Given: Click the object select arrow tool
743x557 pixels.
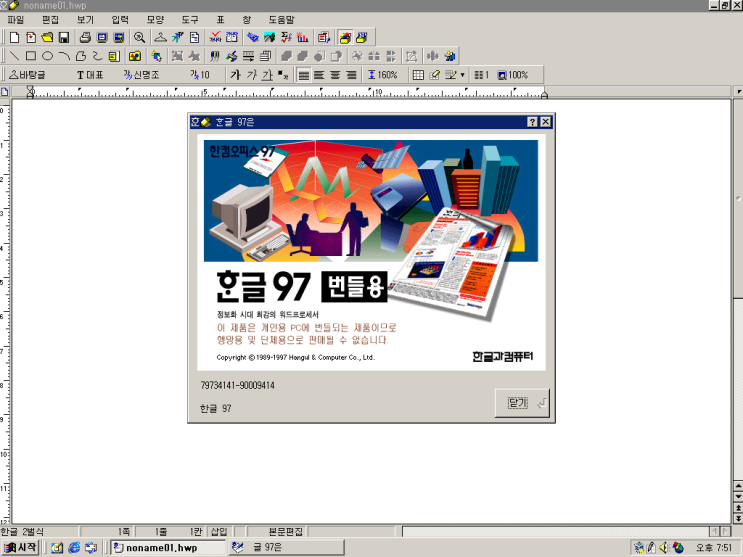Looking at the screenshot, I should (x=156, y=56).
